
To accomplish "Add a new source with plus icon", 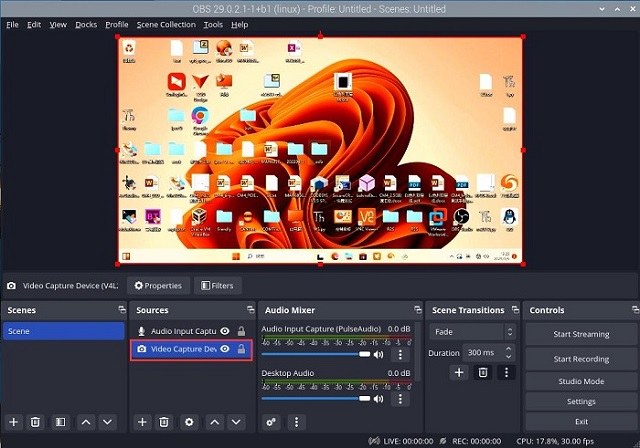I will click(x=142, y=422).
